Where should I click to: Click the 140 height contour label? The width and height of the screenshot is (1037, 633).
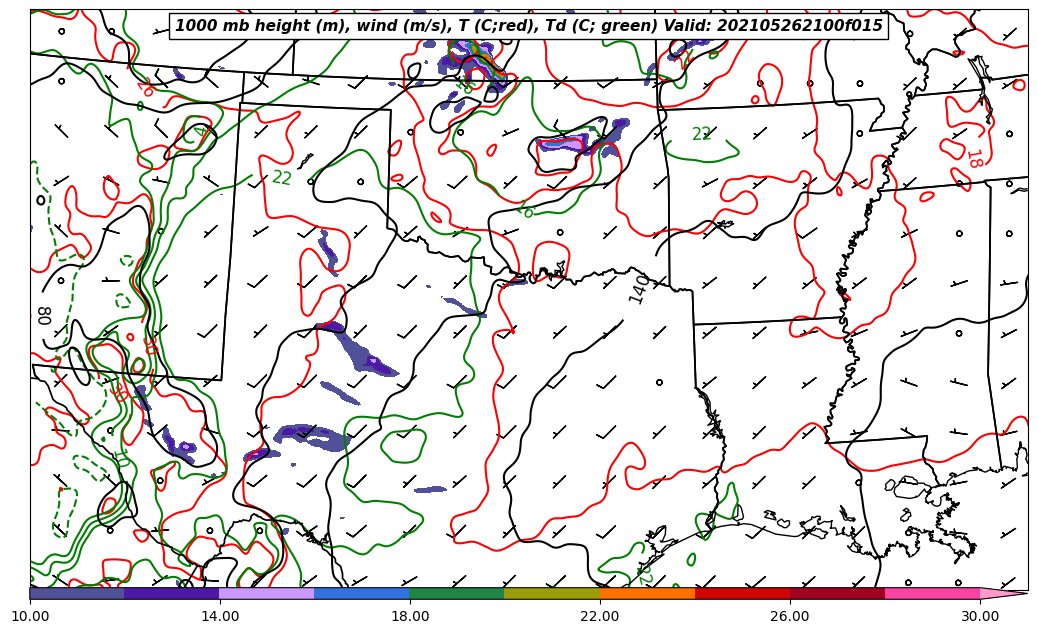(x=639, y=290)
